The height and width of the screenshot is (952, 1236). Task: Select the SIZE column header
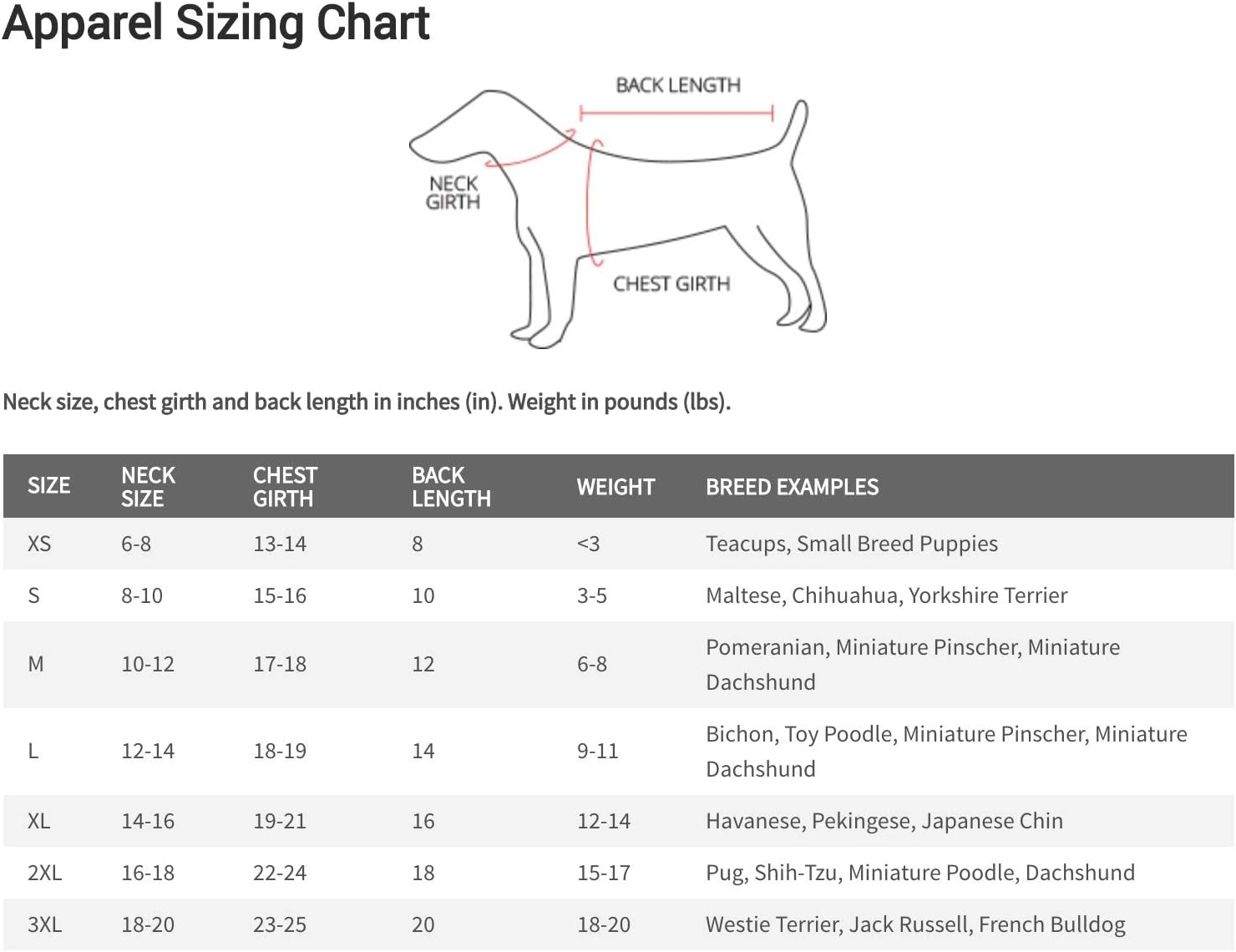pos(48,486)
